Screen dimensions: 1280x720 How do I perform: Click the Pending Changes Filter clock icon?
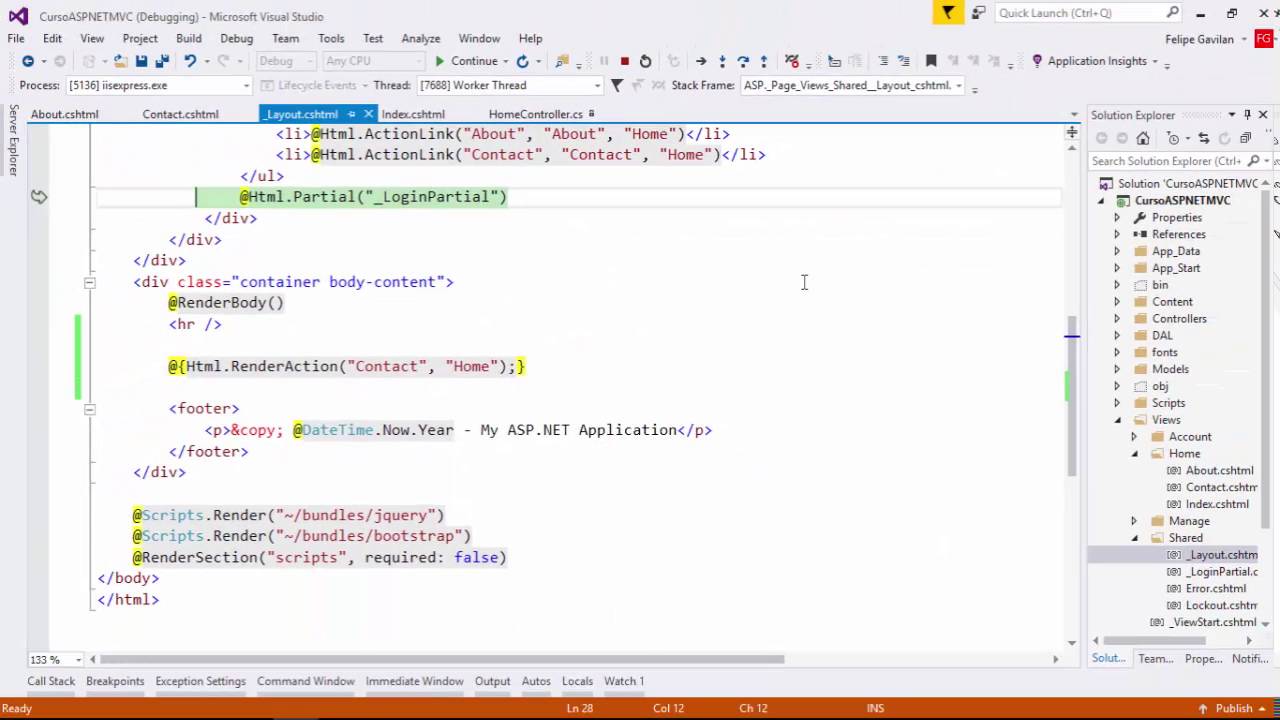(x=1173, y=138)
